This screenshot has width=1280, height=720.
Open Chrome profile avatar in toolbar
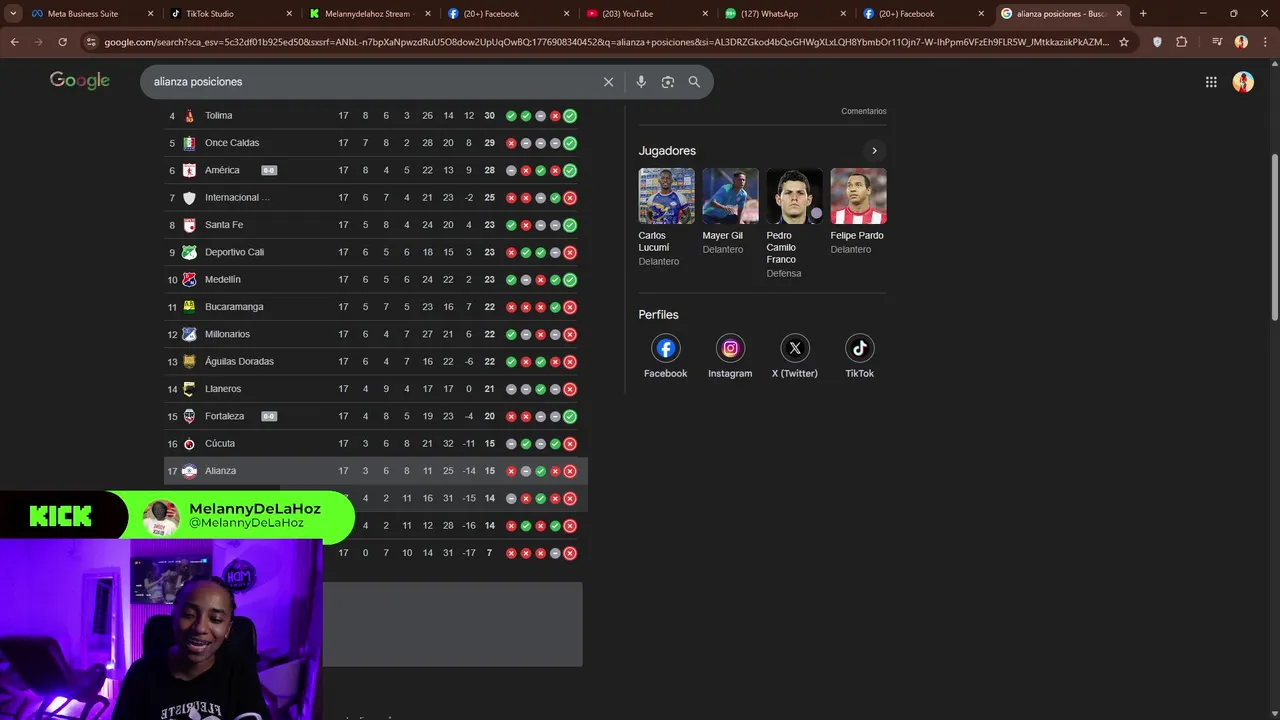point(1241,42)
